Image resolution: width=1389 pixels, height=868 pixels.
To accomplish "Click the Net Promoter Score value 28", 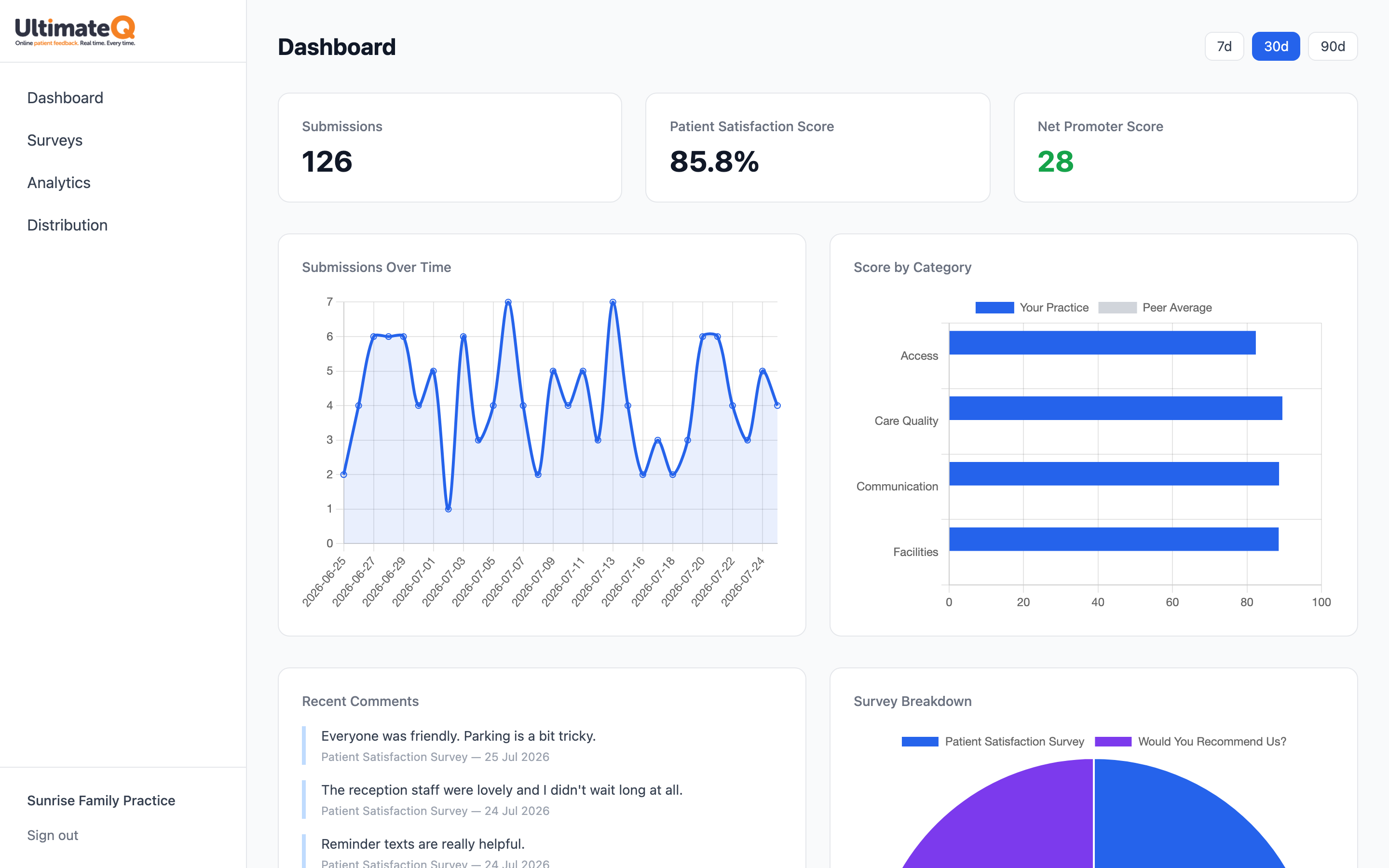I will click(x=1055, y=162).
